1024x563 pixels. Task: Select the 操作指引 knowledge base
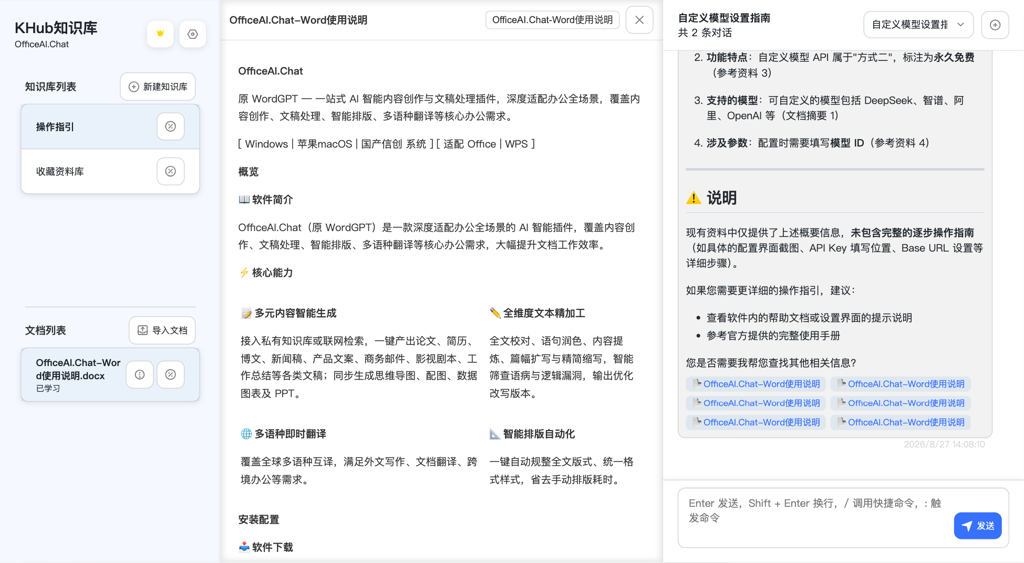click(110, 127)
